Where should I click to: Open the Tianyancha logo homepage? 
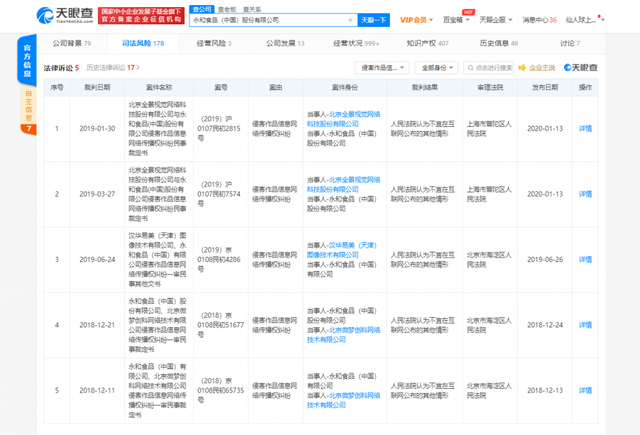[65, 16]
